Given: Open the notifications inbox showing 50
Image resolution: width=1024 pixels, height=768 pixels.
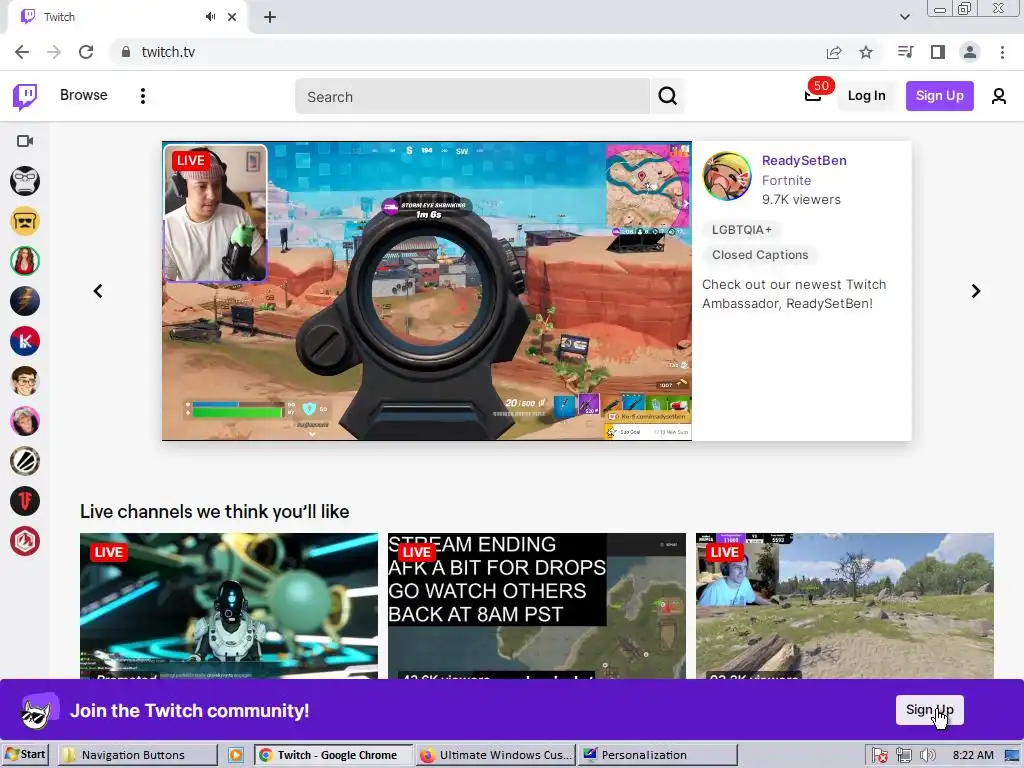Looking at the screenshot, I should 813,95.
